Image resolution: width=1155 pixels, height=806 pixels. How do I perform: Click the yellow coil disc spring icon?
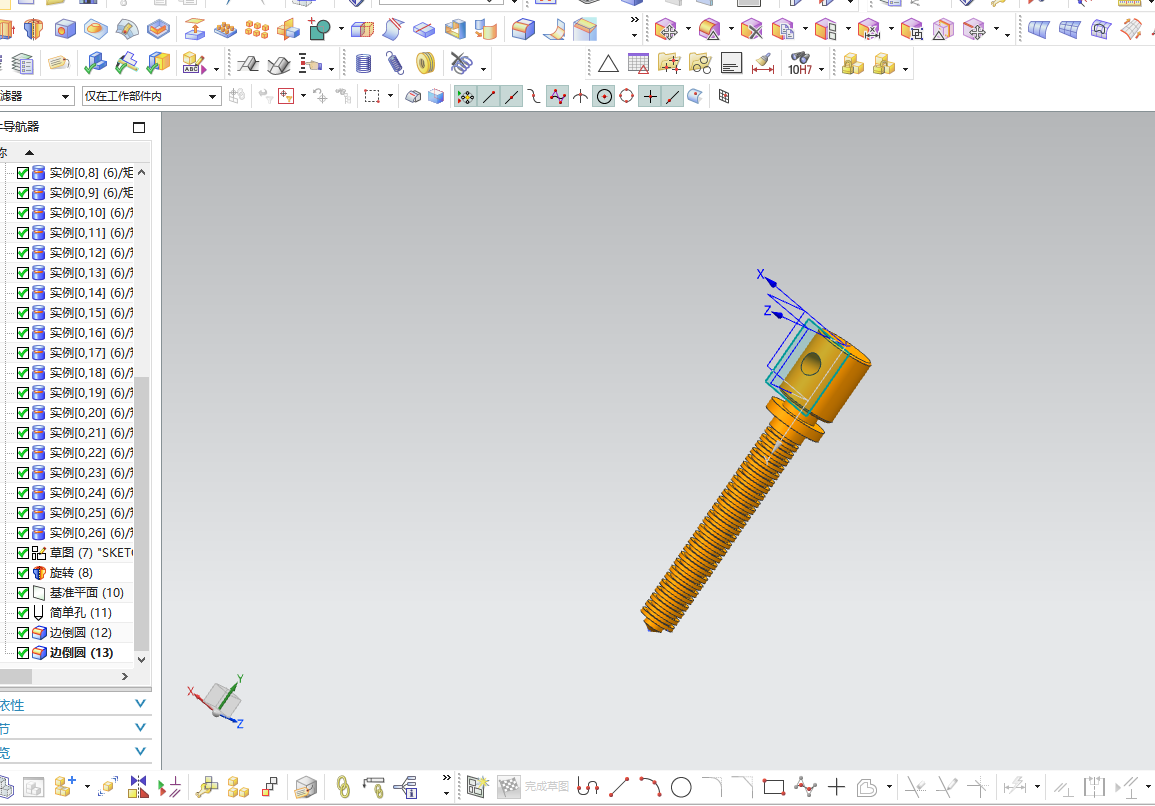point(426,64)
